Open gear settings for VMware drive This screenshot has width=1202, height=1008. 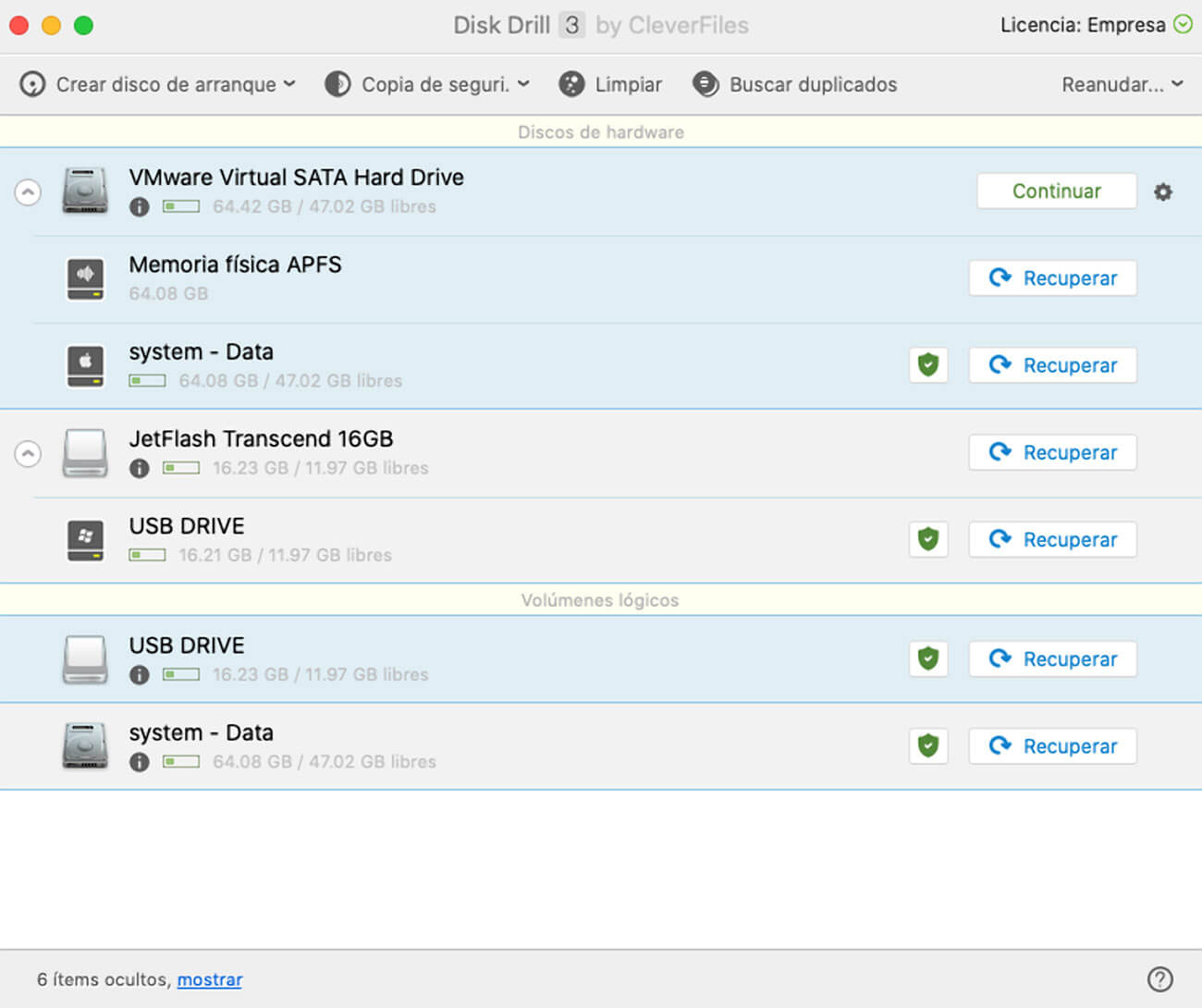[x=1163, y=191]
